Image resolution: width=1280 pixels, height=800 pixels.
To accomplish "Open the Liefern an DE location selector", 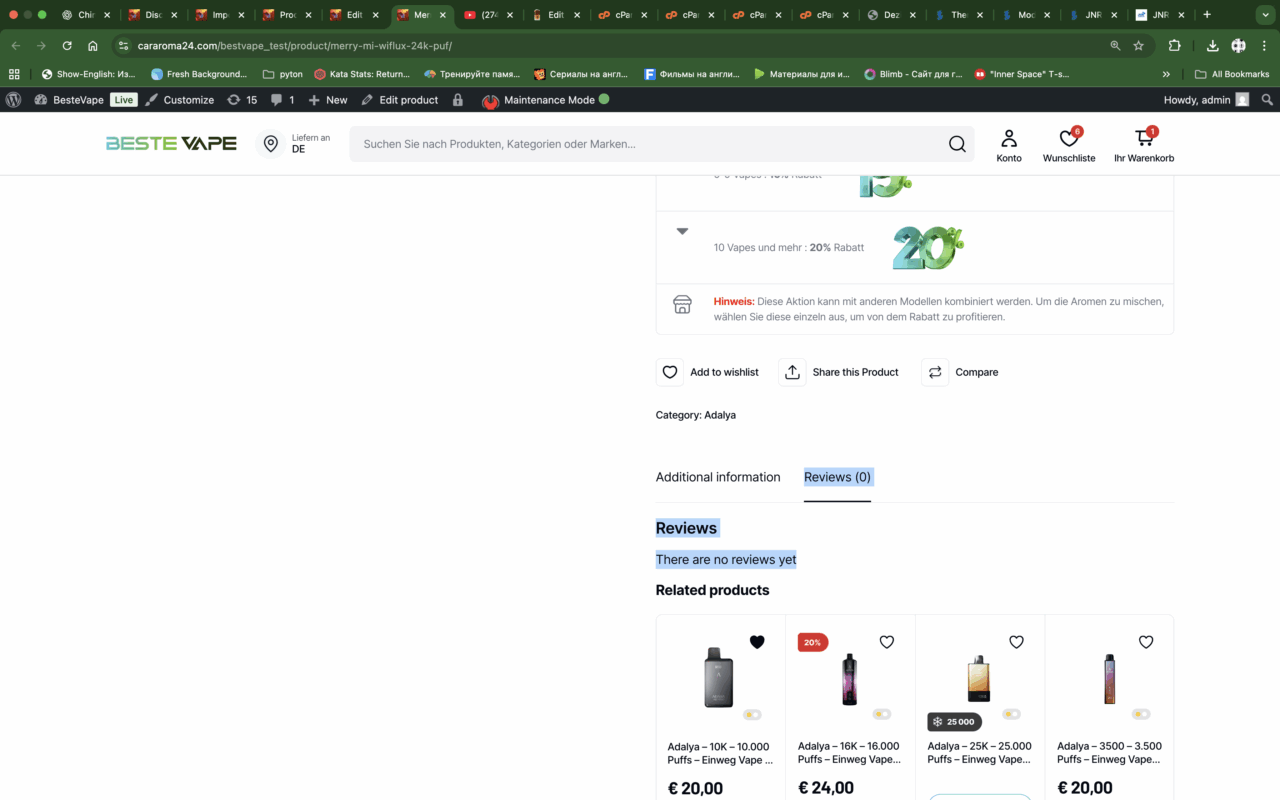I will [x=293, y=144].
